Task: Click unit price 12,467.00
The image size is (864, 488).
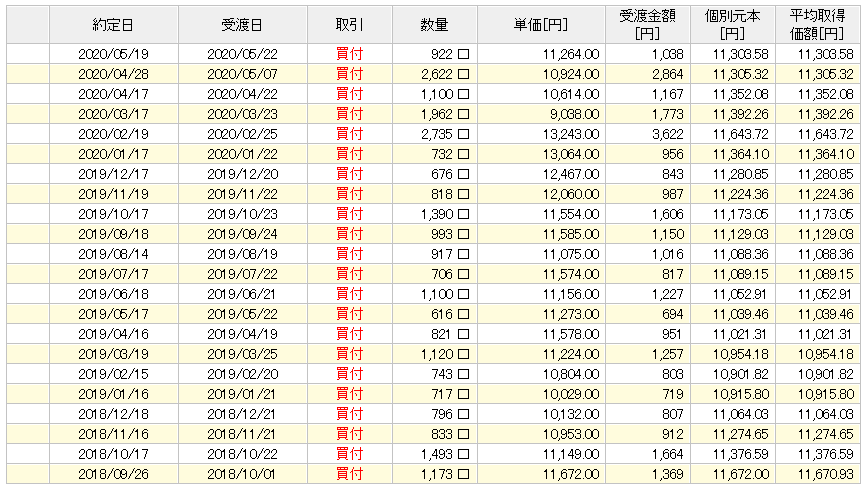Action: (x=571, y=174)
